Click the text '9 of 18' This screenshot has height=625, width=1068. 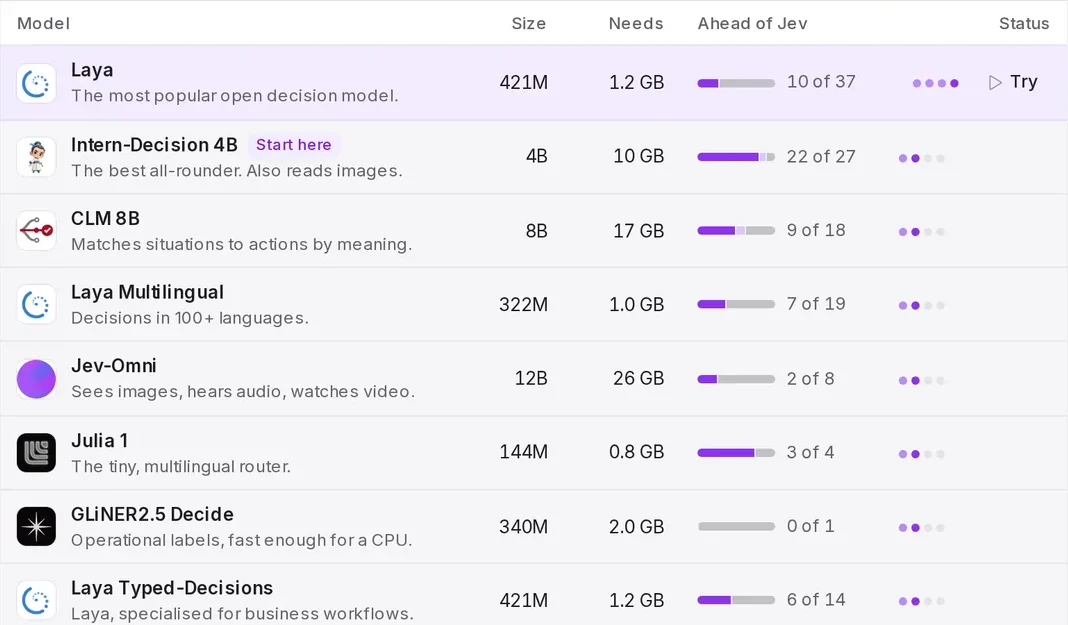(816, 230)
